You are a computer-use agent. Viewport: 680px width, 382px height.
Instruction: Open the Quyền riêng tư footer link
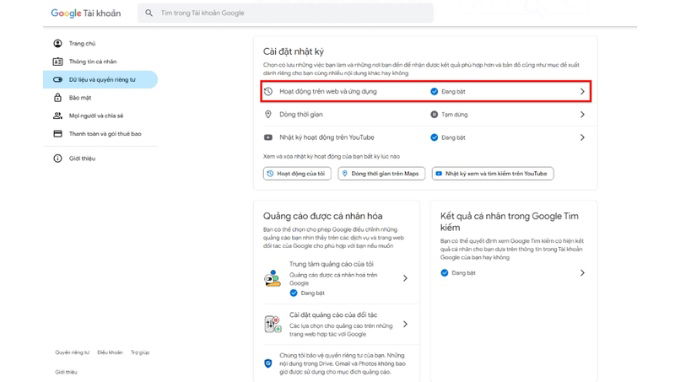(x=72, y=353)
